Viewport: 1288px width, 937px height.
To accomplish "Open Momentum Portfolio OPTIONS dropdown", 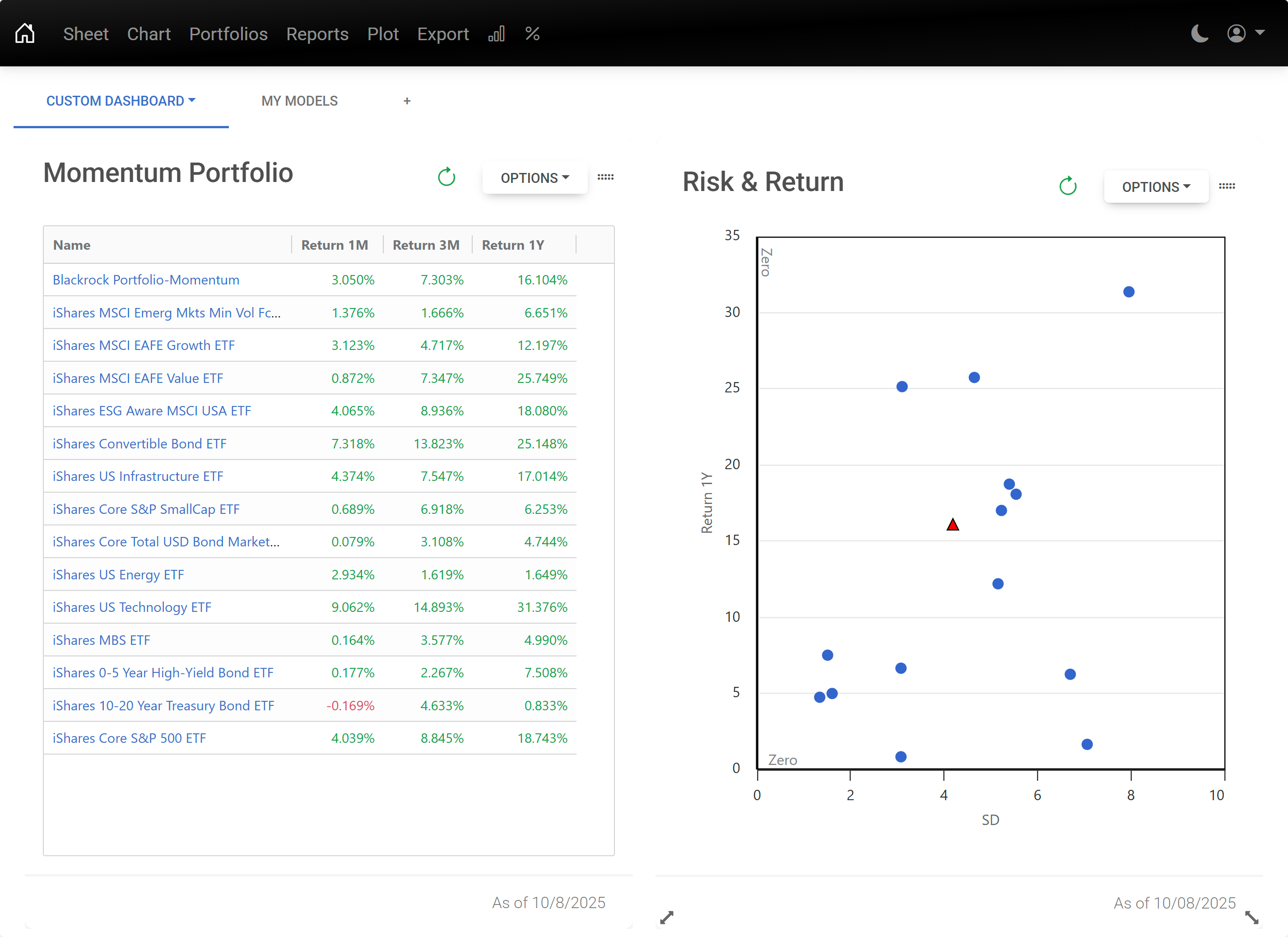I will 535,178.
